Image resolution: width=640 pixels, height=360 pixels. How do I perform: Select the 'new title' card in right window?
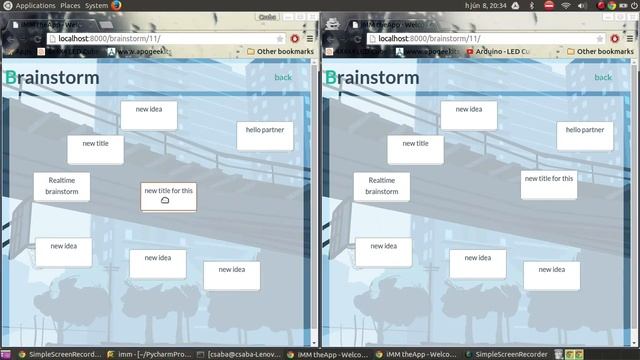(x=416, y=150)
